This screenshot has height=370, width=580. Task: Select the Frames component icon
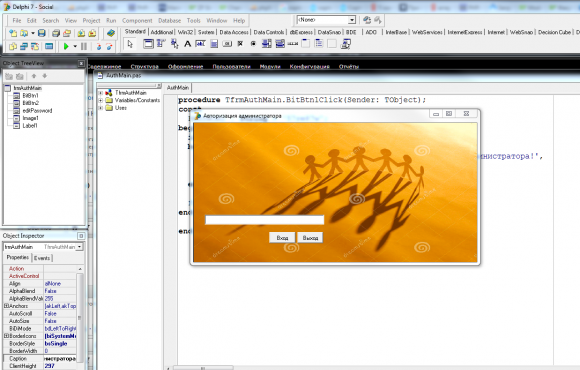148,44
